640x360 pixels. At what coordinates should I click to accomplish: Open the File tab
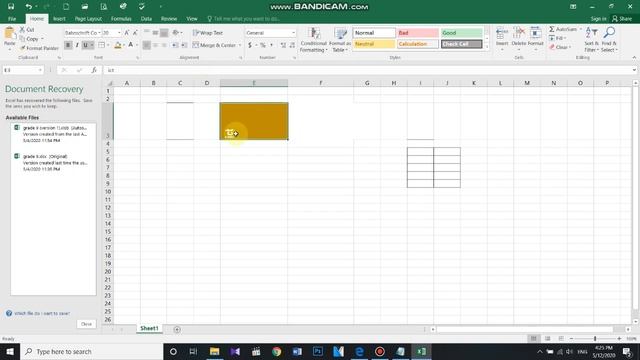12,19
